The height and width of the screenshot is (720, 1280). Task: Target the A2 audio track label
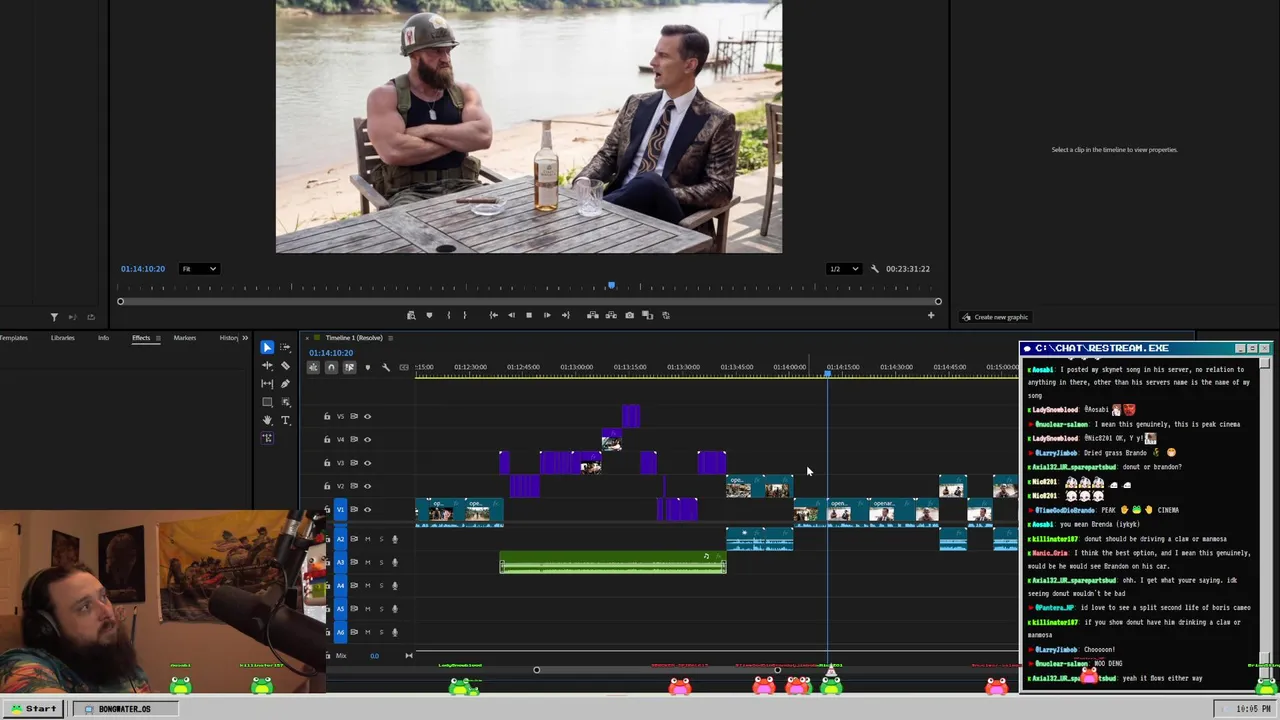click(x=340, y=539)
